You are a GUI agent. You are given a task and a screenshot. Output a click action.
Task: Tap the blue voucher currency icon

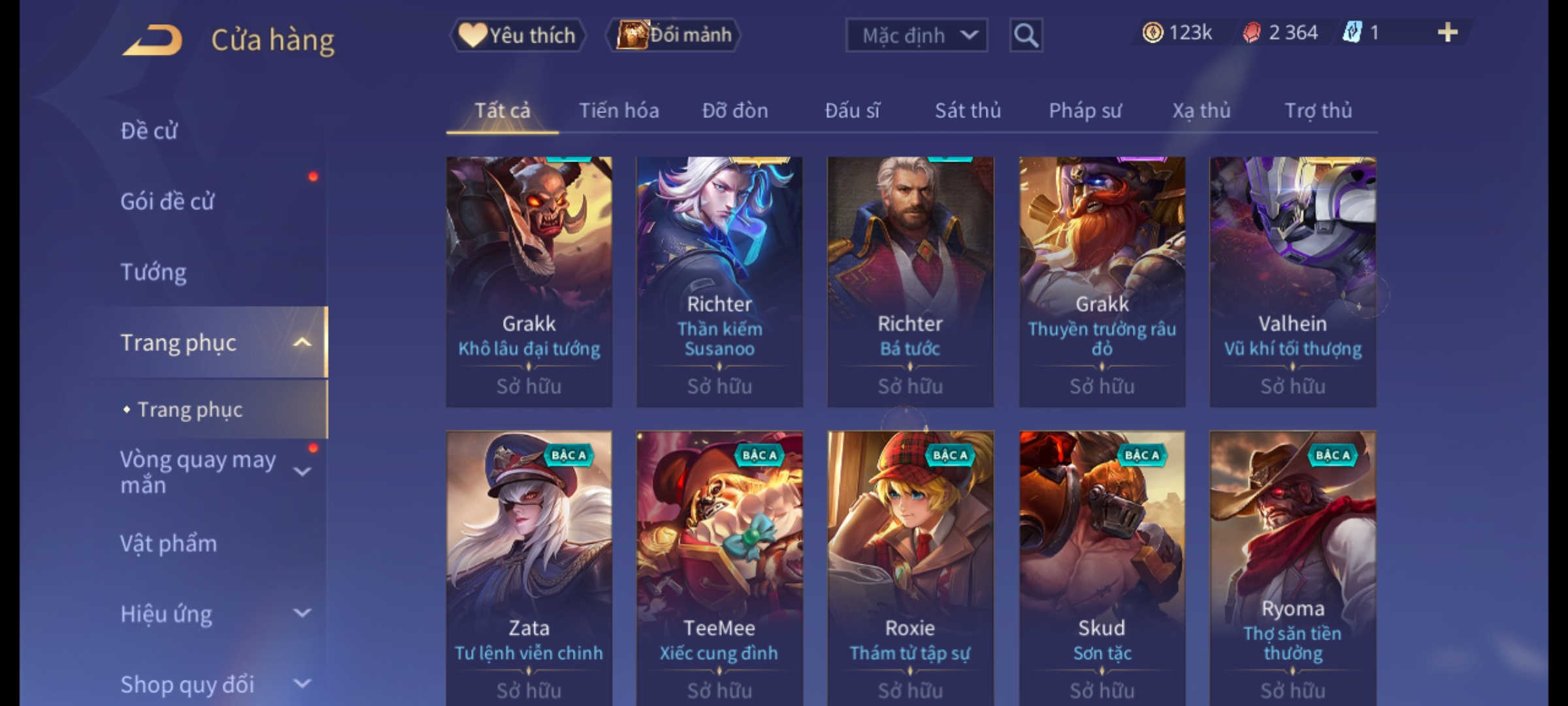click(1352, 33)
